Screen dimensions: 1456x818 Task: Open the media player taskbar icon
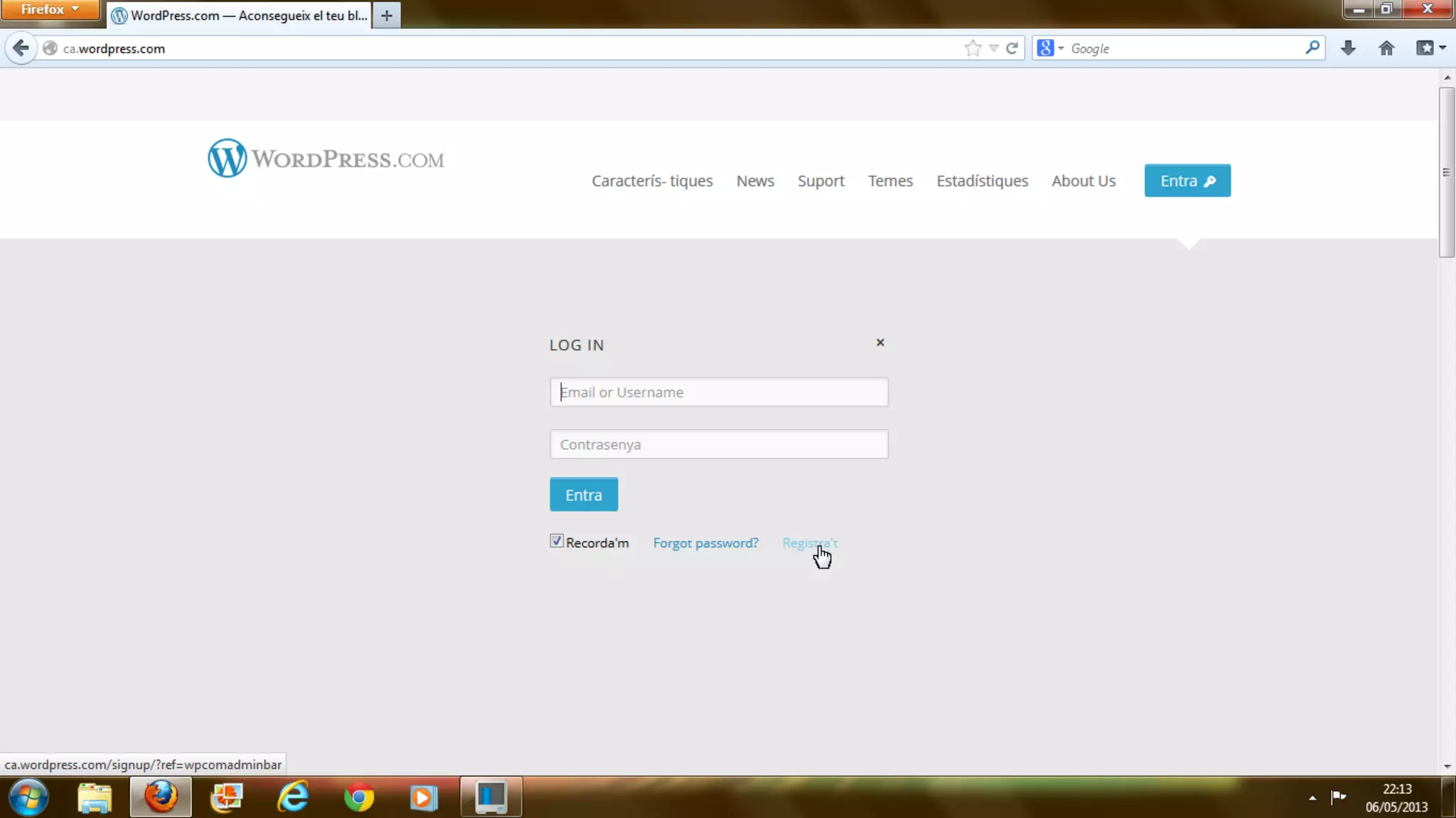424,797
